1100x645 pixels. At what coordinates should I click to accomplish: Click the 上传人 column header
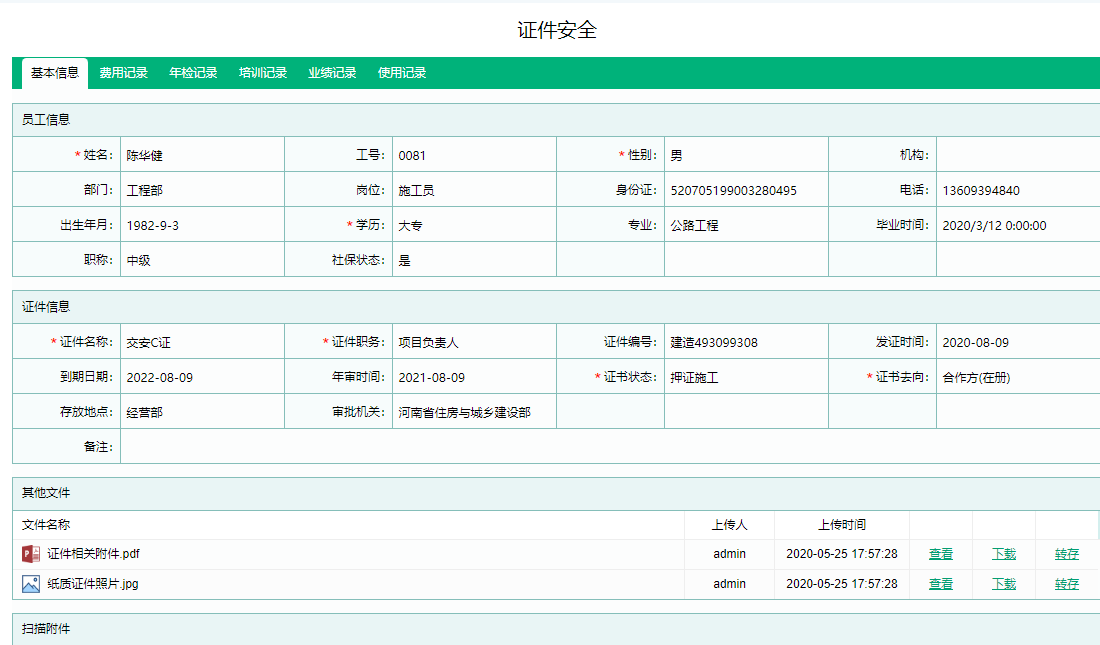730,525
